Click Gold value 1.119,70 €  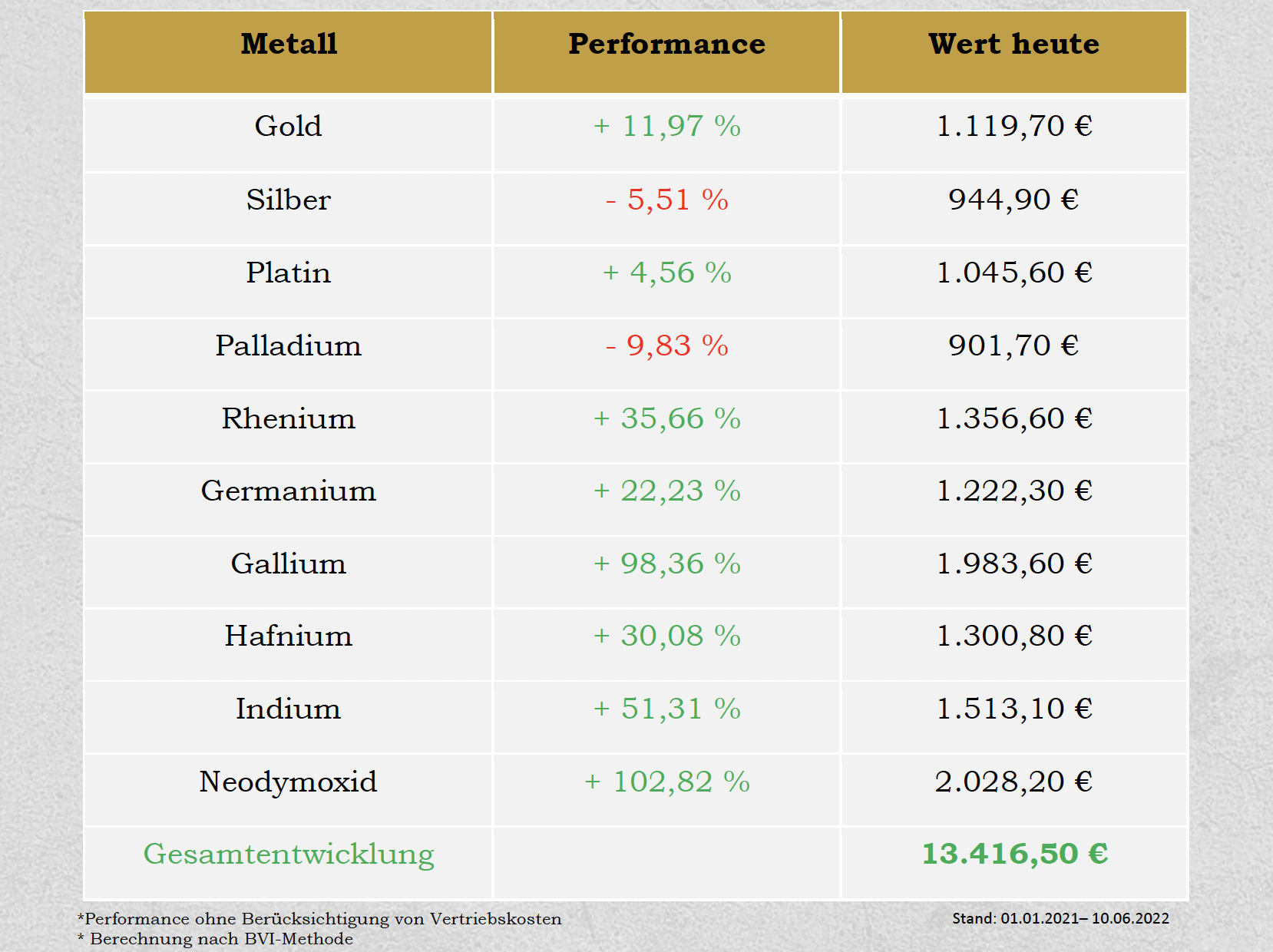coord(1013,126)
